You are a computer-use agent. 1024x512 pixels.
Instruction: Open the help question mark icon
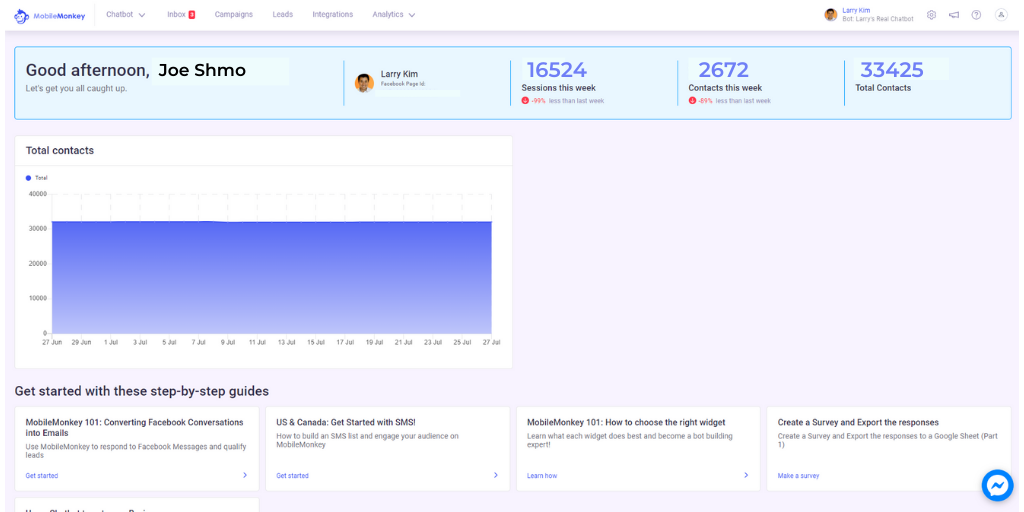click(x=976, y=15)
